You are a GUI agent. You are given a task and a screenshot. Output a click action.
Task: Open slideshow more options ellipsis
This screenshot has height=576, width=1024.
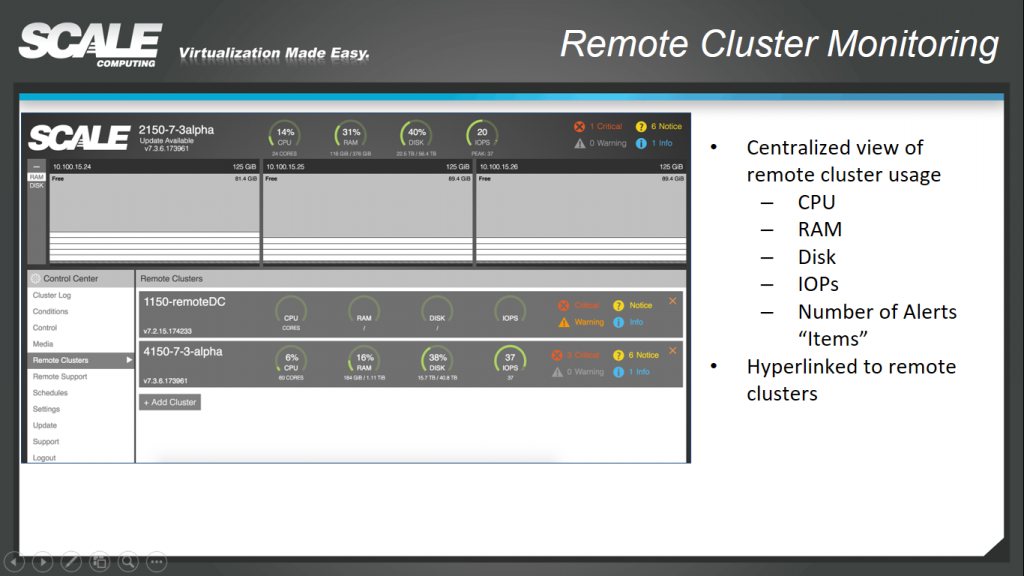[157, 562]
